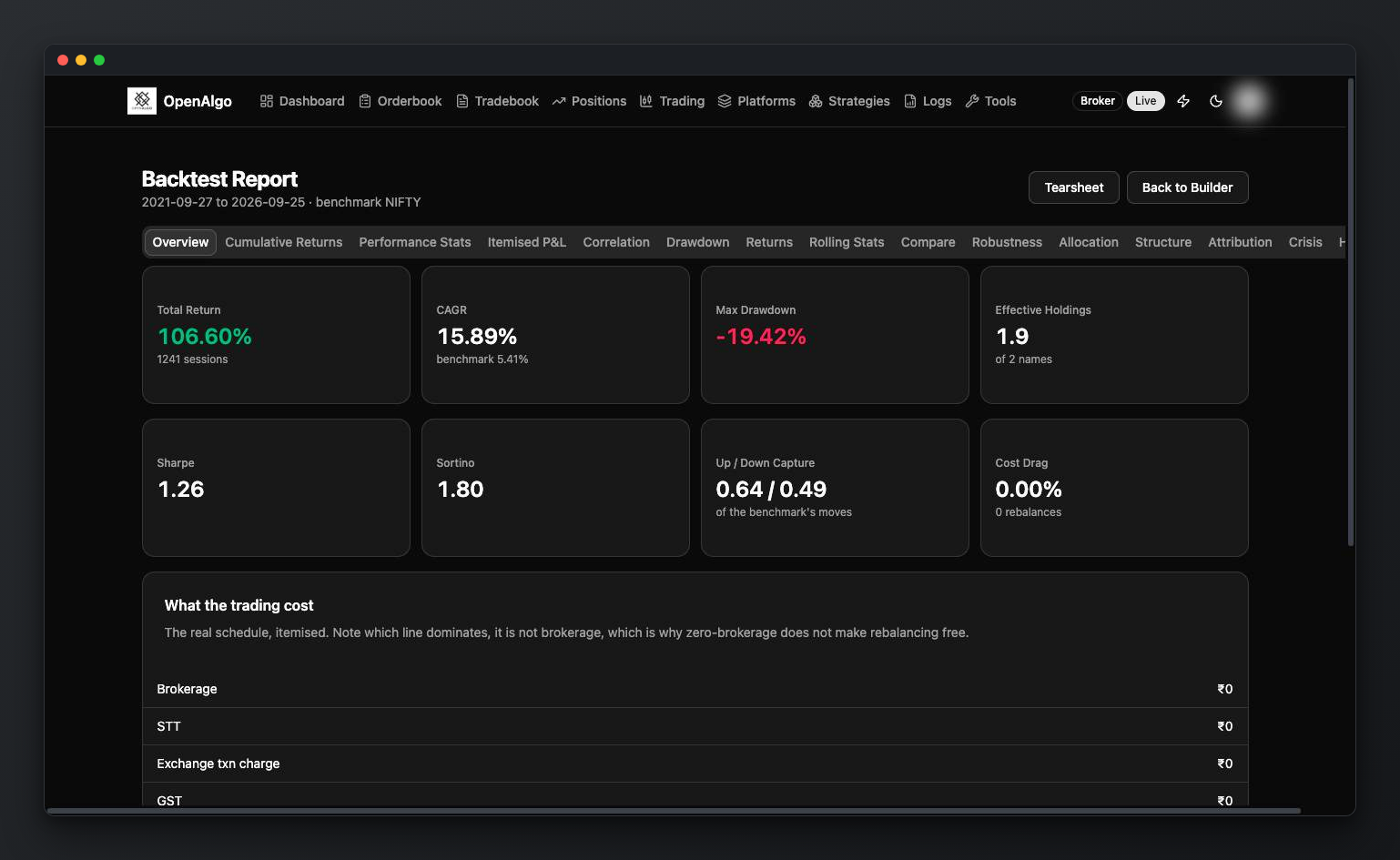This screenshot has width=1400, height=860.
Task: Click the Max Drawdown -19.42% value
Action: (761, 337)
